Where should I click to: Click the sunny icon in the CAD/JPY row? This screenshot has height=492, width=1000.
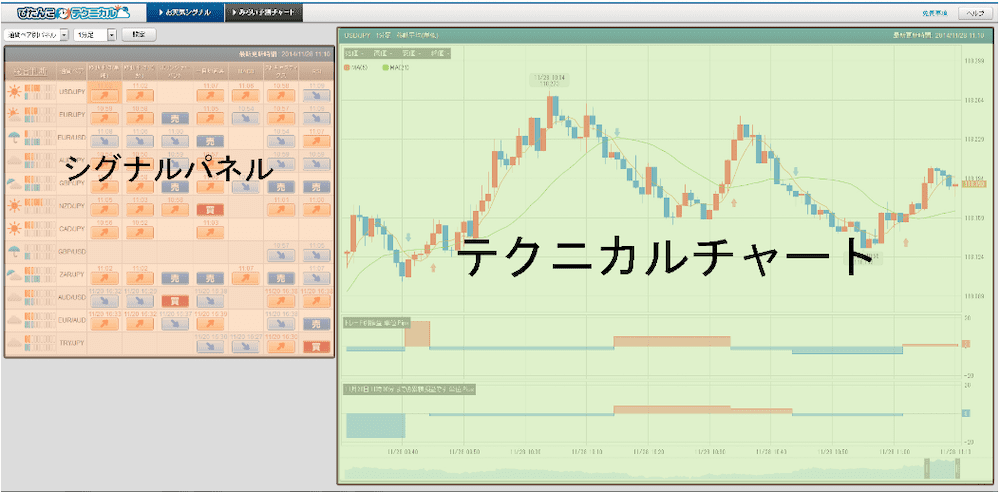coord(15,228)
